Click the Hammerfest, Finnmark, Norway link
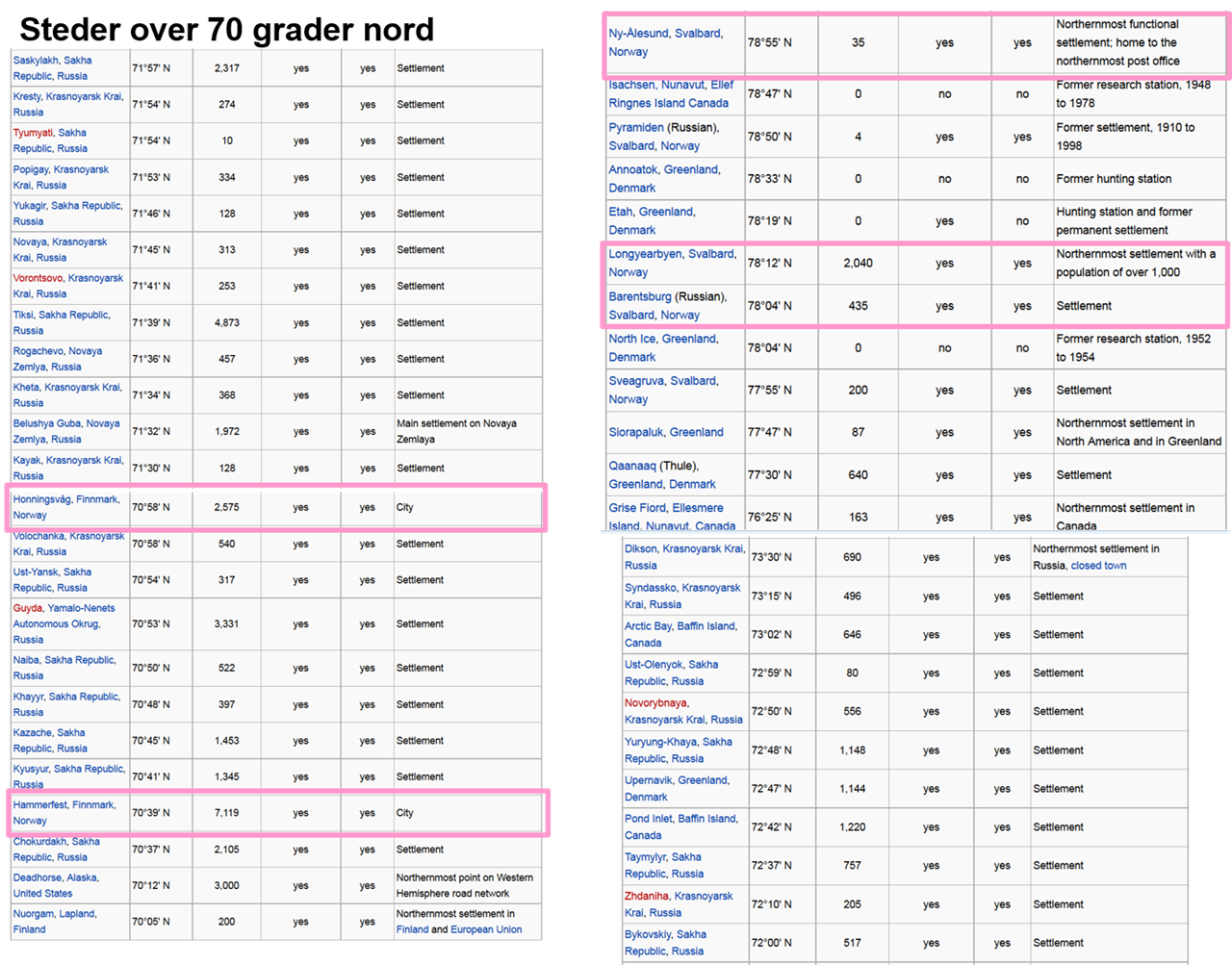Viewport: 1232px width, 965px height. tap(64, 813)
